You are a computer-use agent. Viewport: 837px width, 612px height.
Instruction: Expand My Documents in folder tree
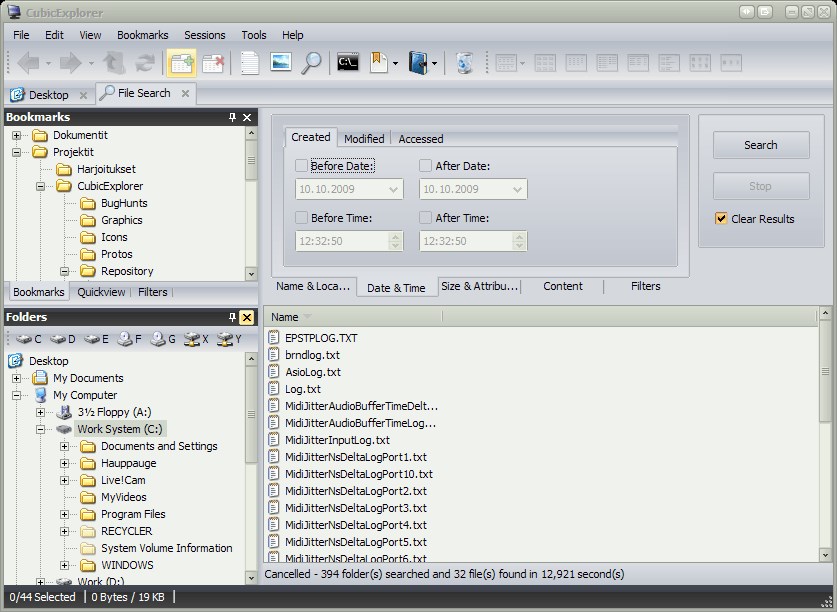click(x=17, y=379)
